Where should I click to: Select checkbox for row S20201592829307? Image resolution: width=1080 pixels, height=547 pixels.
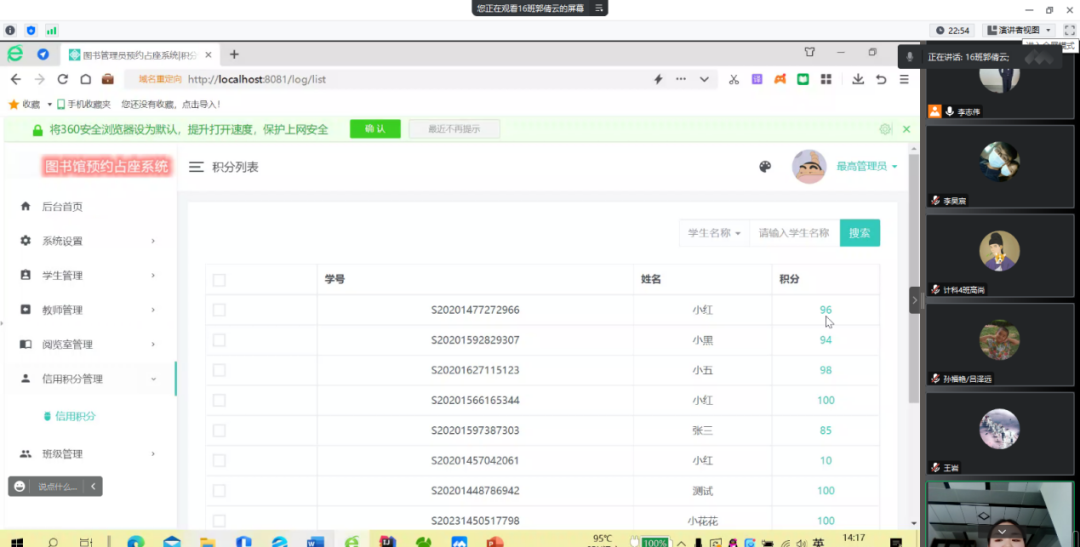point(219,340)
